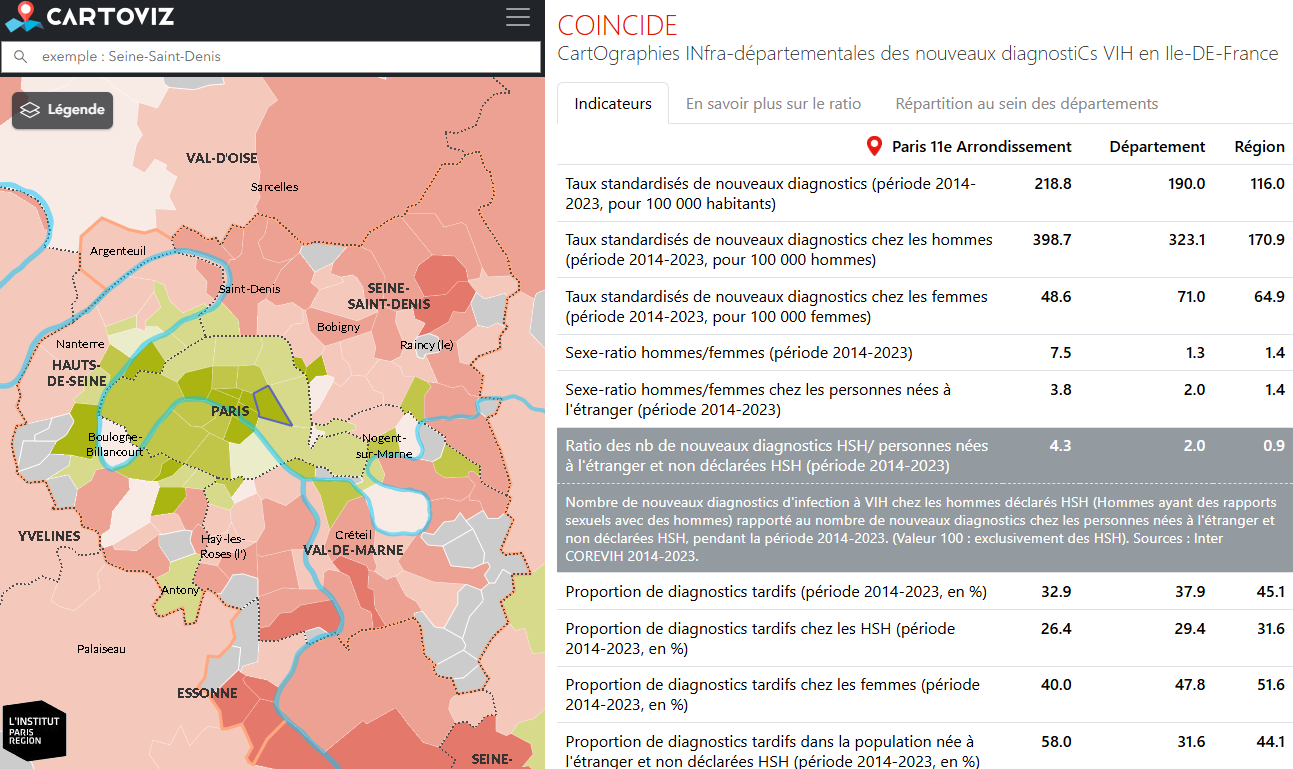Expand the Sexe-ratio hommes/femmes indicator row
Viewport: 1293px width, 769px height.
tap(738, 353)
